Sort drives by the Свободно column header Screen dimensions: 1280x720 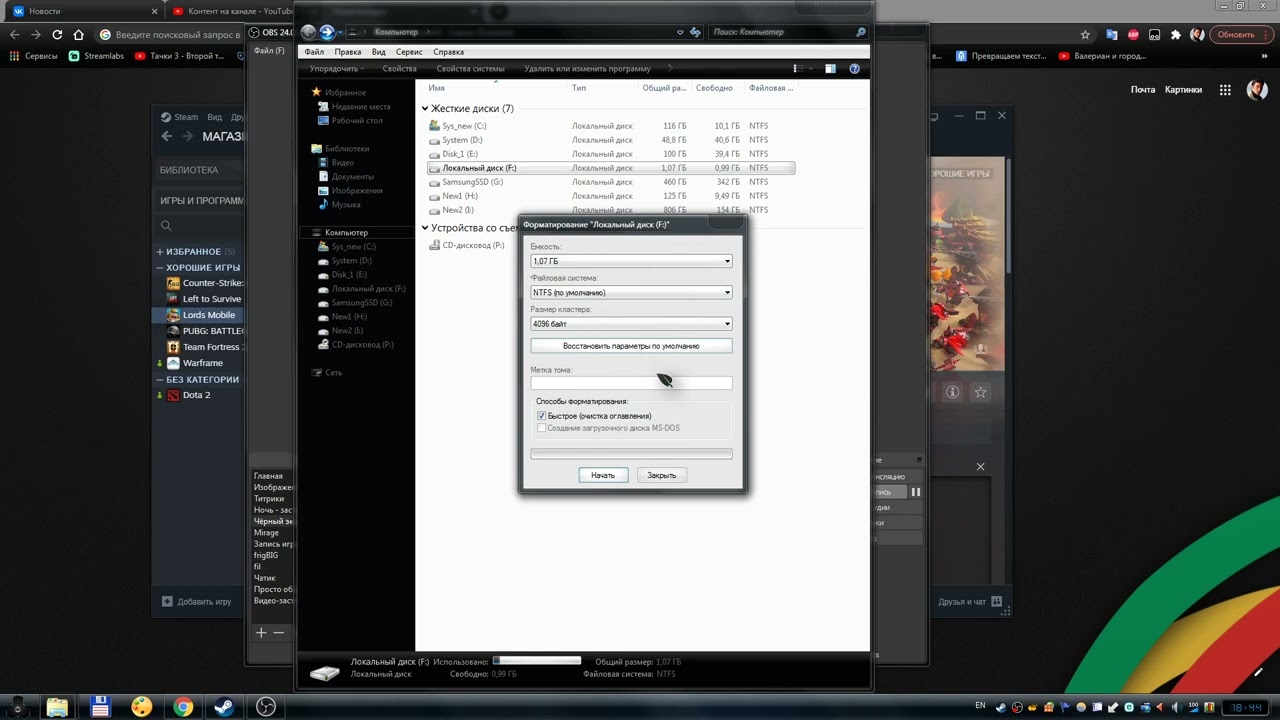714,88
